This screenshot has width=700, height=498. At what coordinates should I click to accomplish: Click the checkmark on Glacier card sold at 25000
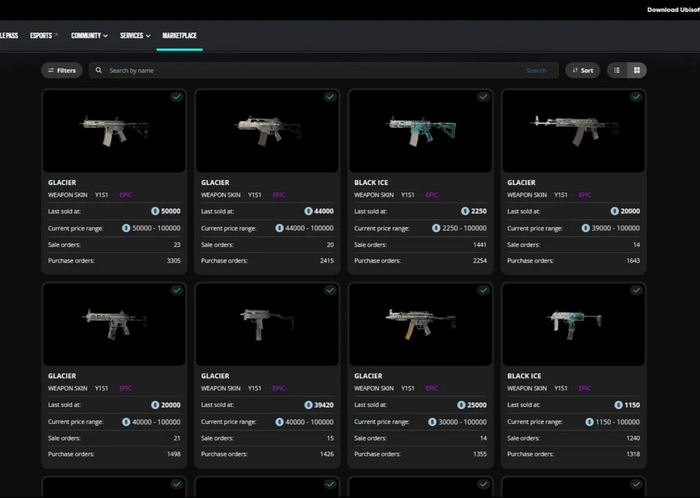483,290
